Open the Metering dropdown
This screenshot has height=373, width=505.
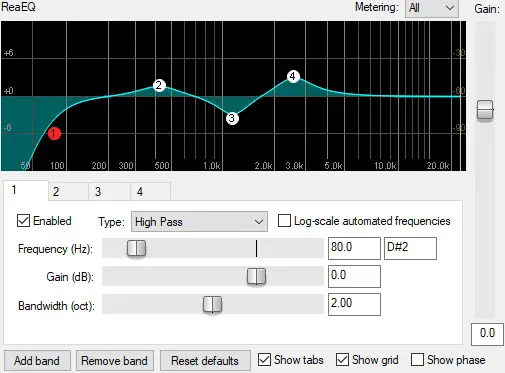432,8
